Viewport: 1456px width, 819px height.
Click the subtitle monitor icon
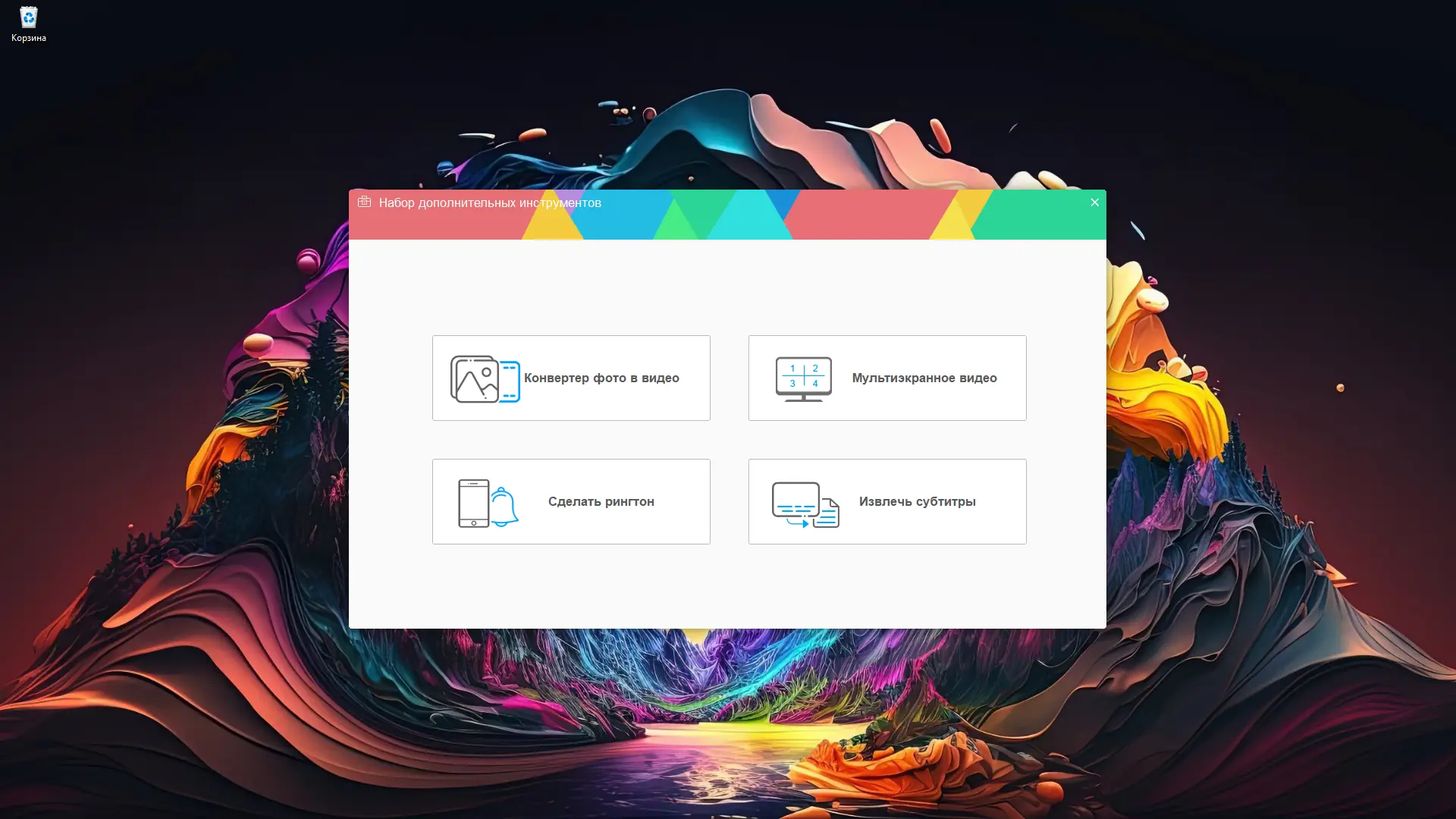click(795, 499)
